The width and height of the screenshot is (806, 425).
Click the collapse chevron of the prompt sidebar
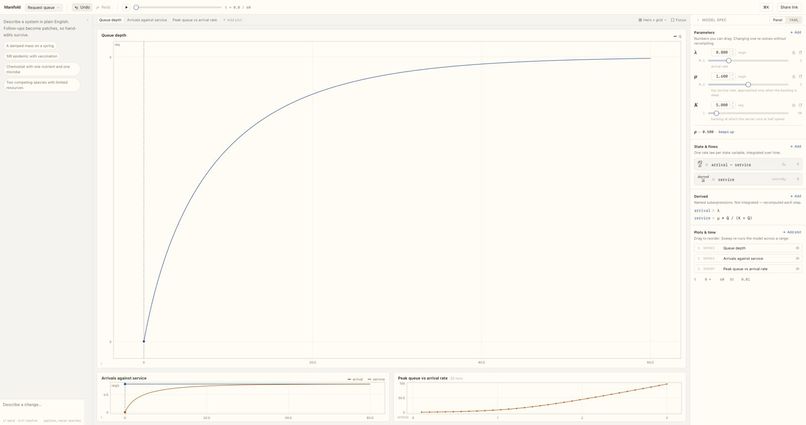[87, 21]
